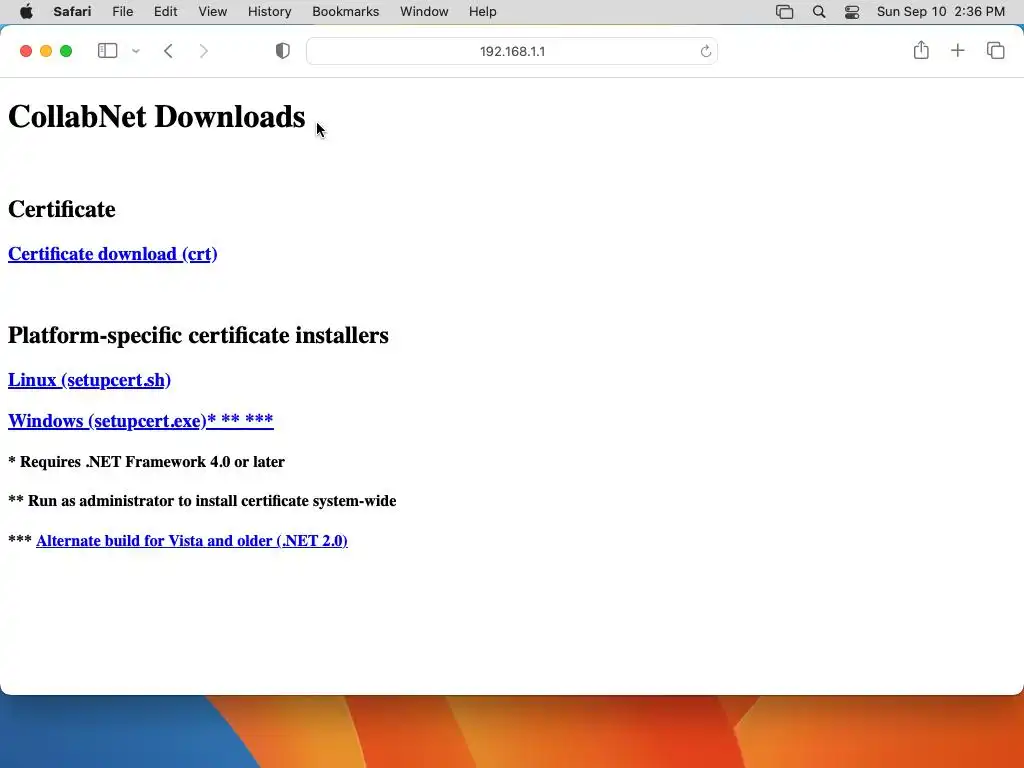Open the Edit menu
The width and height of the screenshot is (1024, 768).
coord(165,12)
